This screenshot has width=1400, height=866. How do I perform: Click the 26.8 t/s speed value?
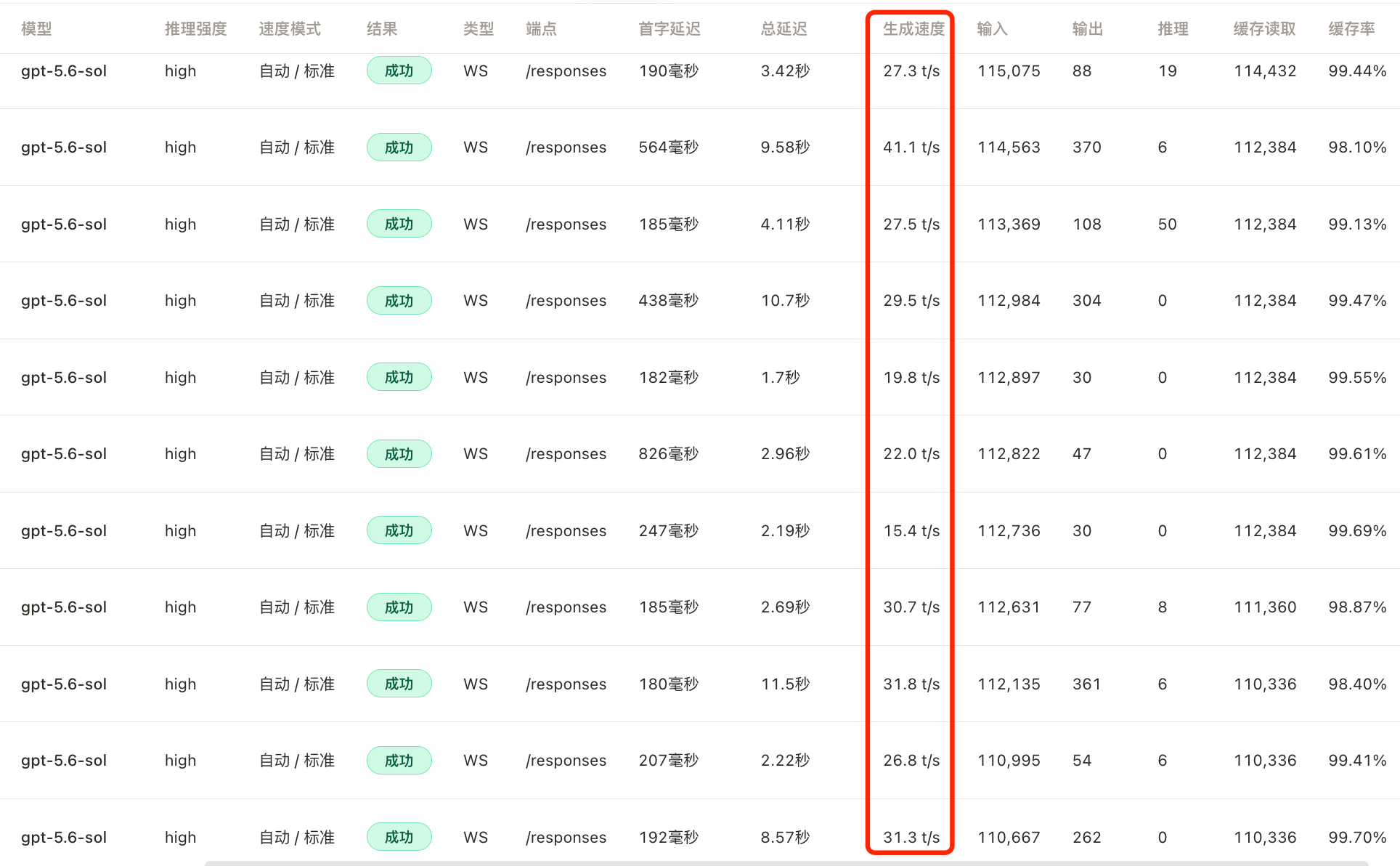coord(911,761)
